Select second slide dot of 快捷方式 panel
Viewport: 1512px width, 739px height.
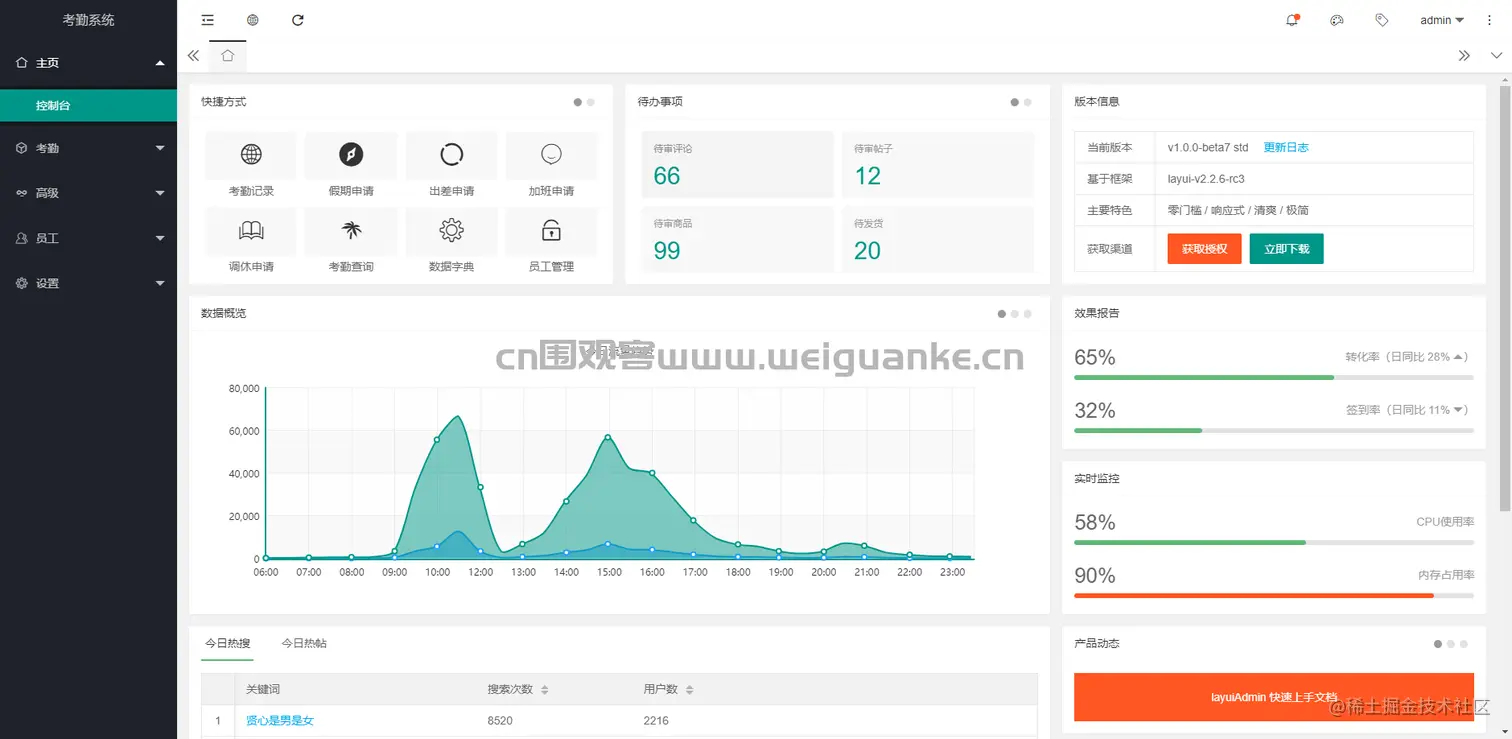coord(591,102)
